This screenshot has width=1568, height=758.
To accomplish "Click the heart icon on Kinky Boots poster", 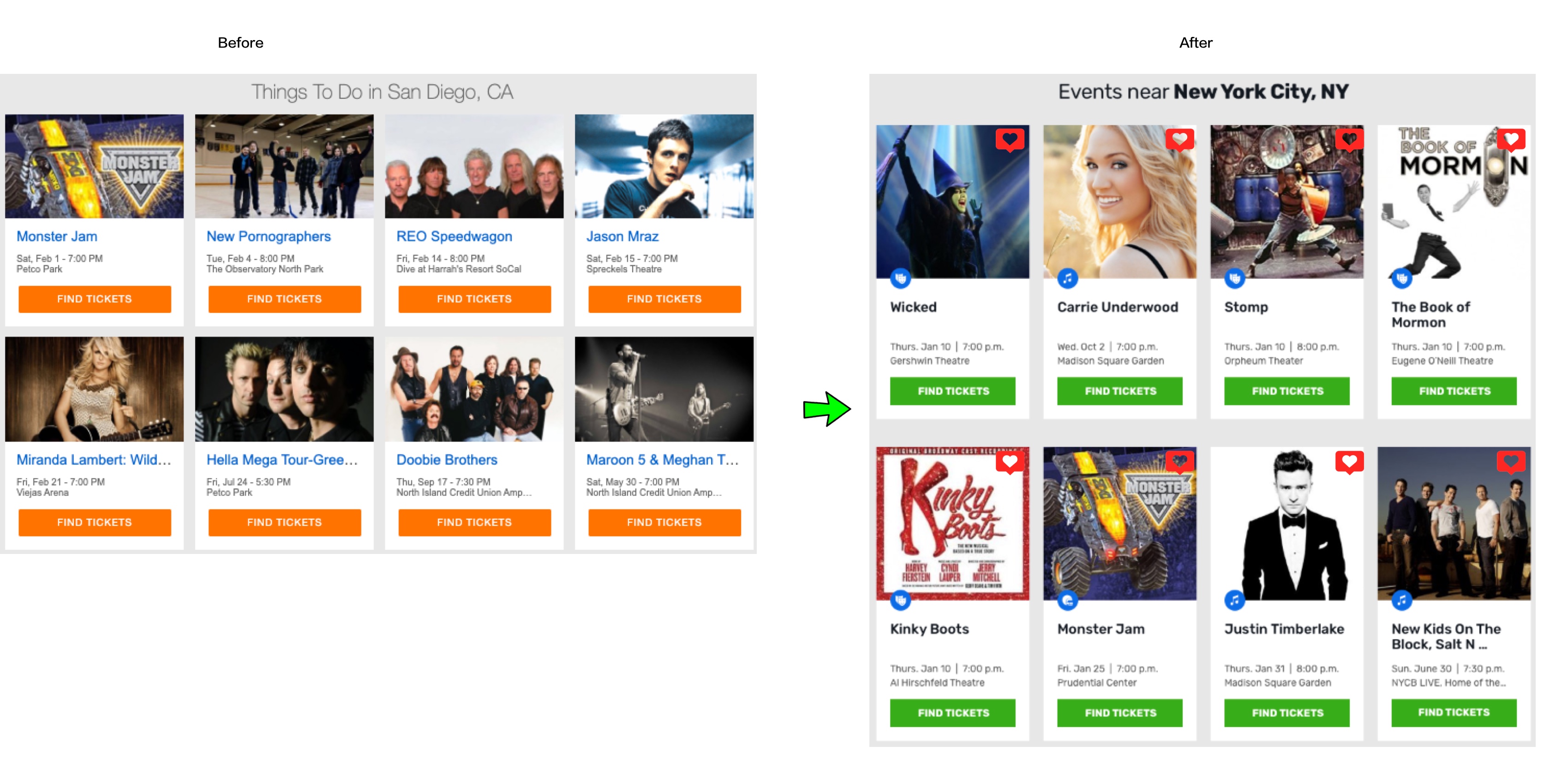I will tap(1009, 462).
